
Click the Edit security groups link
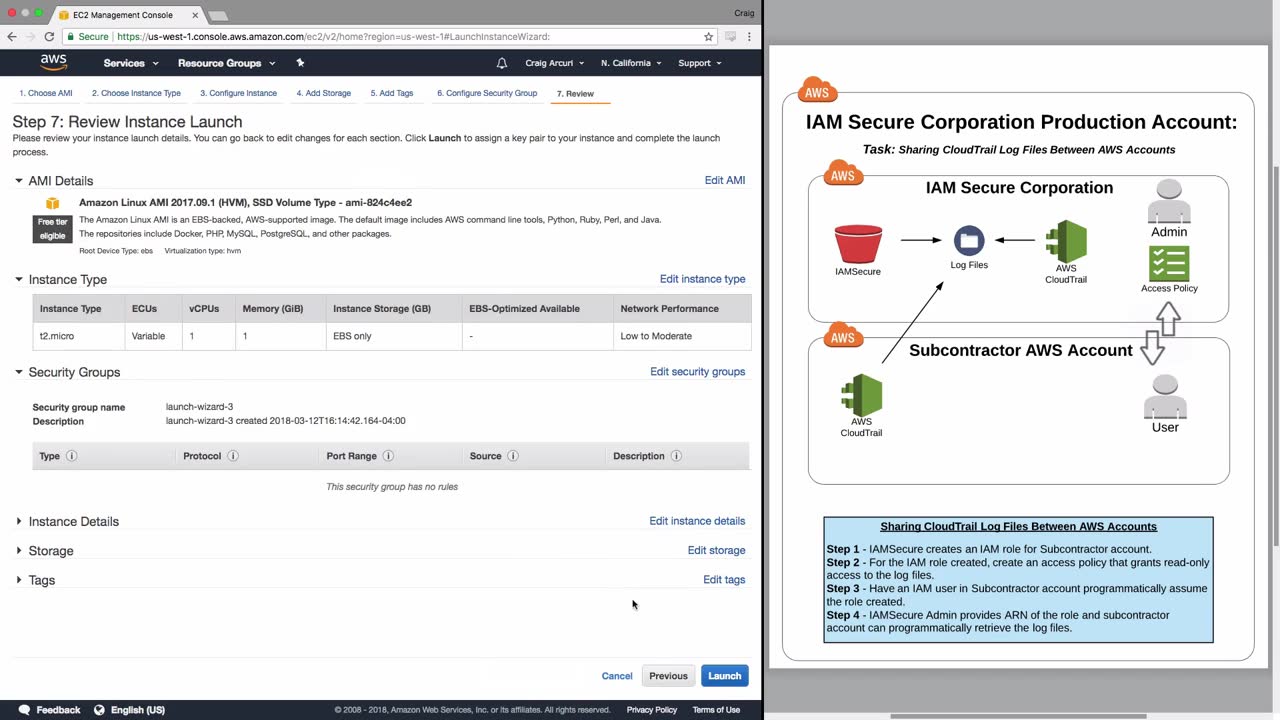(697, 372)
